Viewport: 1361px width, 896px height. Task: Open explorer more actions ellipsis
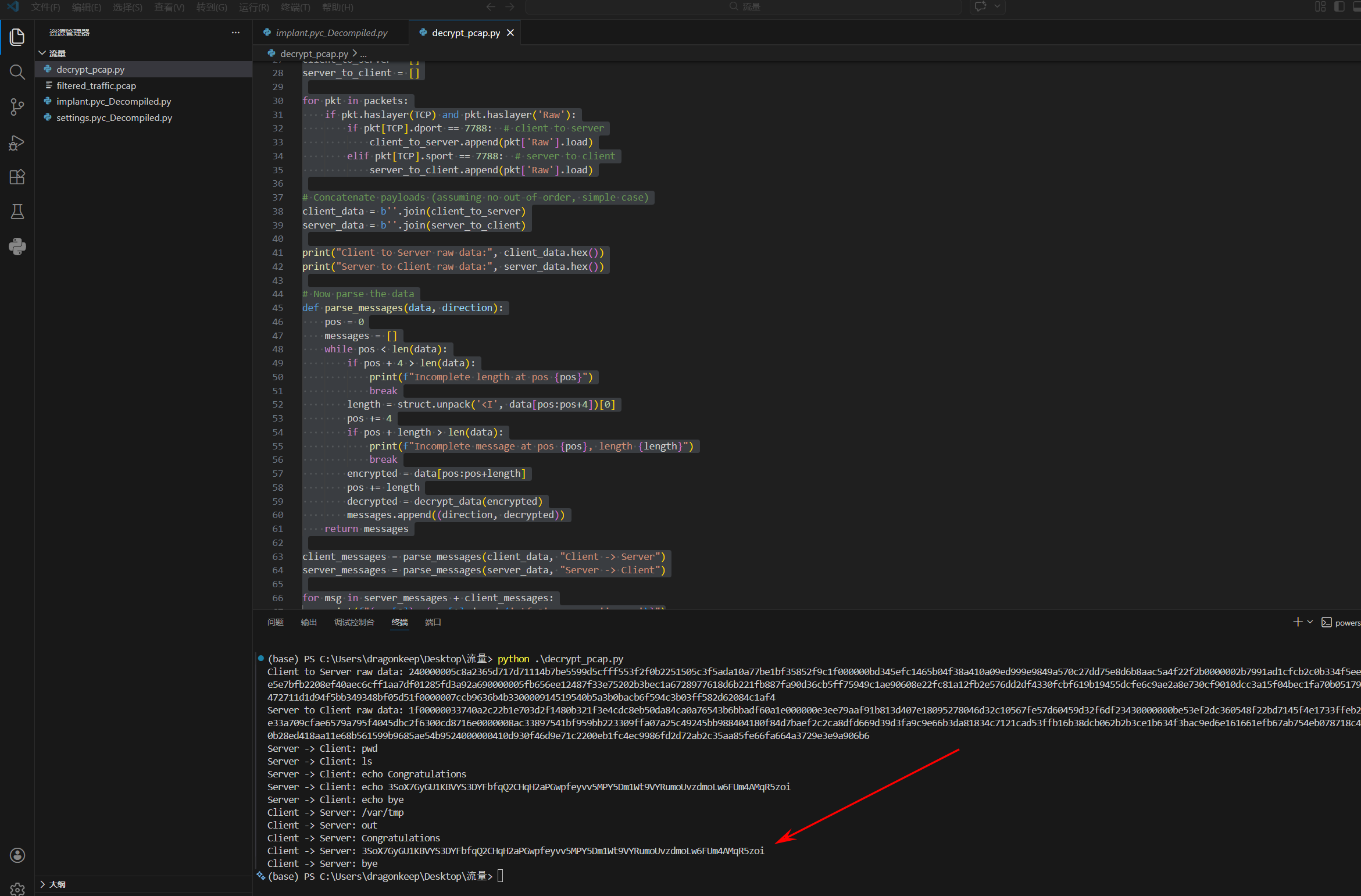[235, 33]
